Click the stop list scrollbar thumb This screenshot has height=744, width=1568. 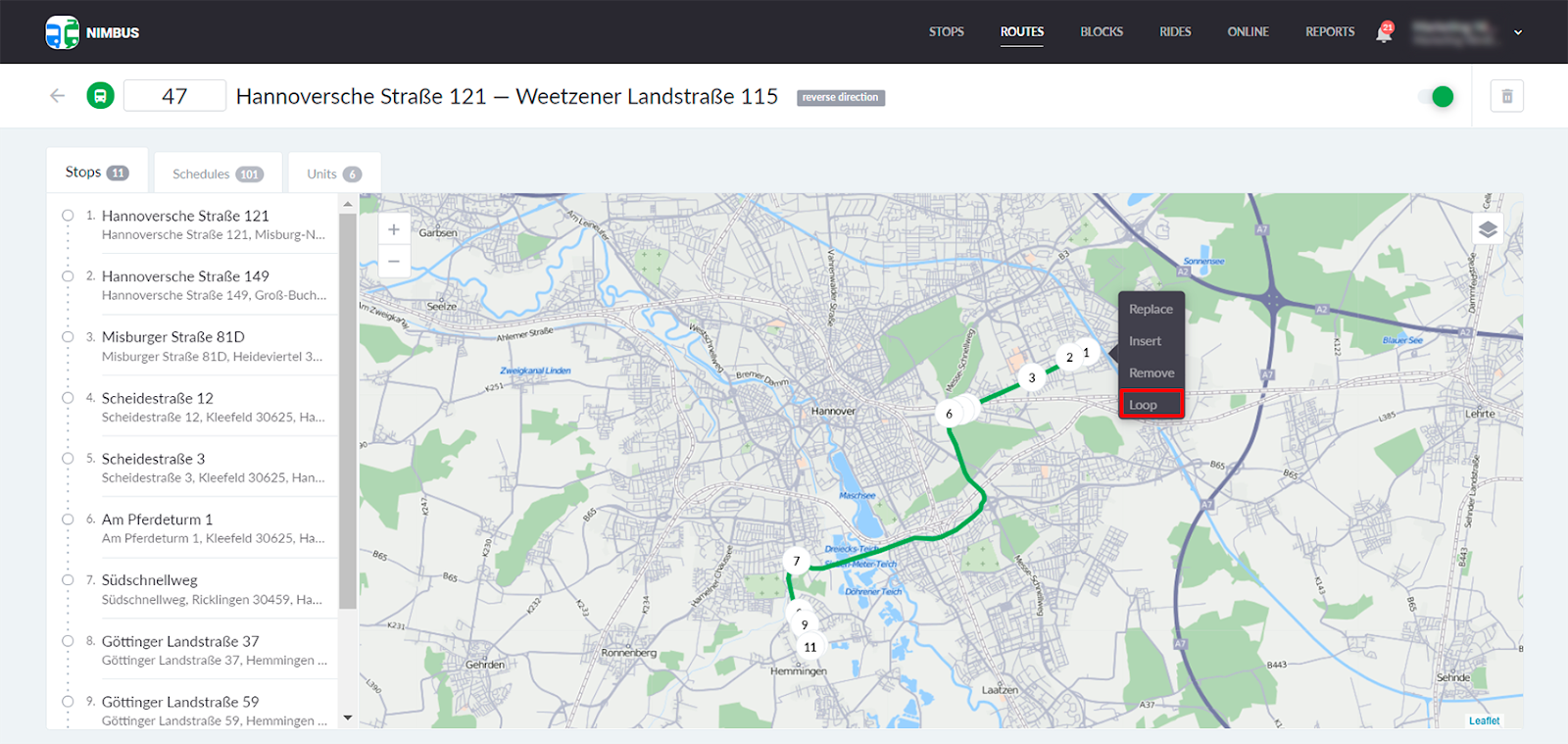[x=347, y=412]
